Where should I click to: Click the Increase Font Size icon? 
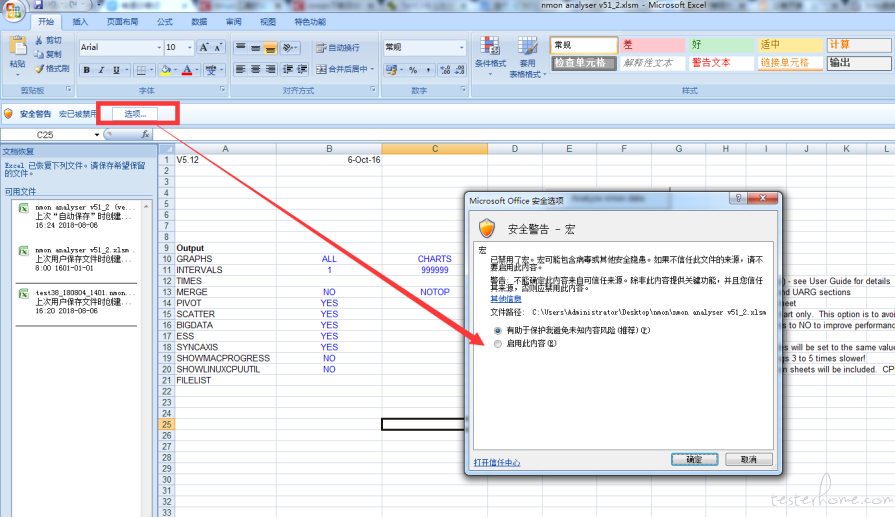click(x=204, y=47)
